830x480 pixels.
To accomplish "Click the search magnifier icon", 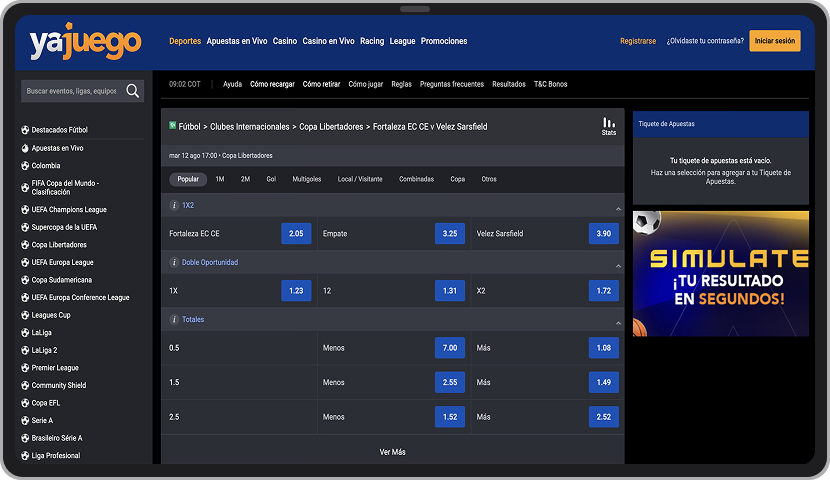I will 132,91.
